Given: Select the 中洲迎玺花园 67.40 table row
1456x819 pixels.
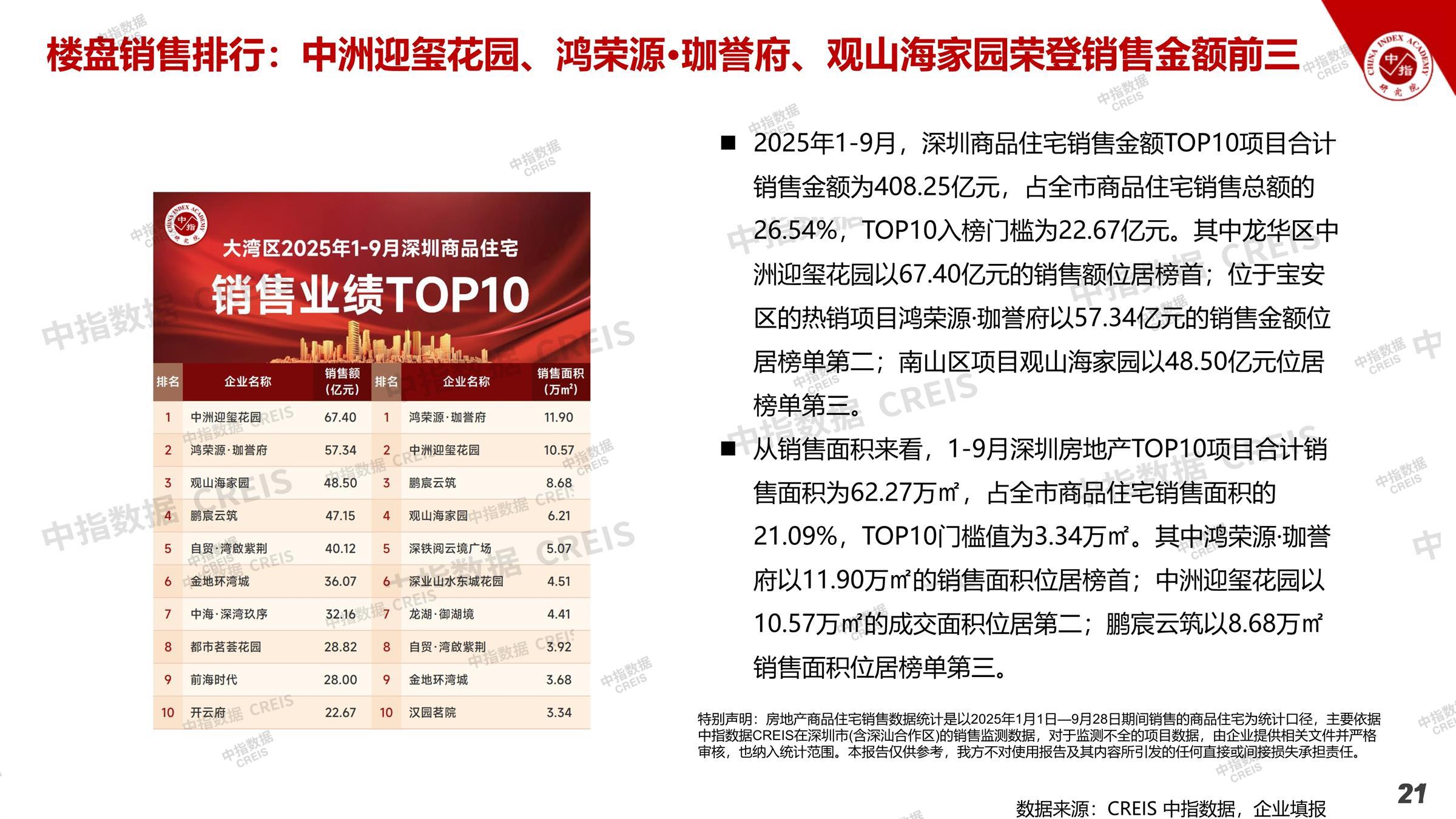Looking at the screenshot, I should click(x=262, y=417).
